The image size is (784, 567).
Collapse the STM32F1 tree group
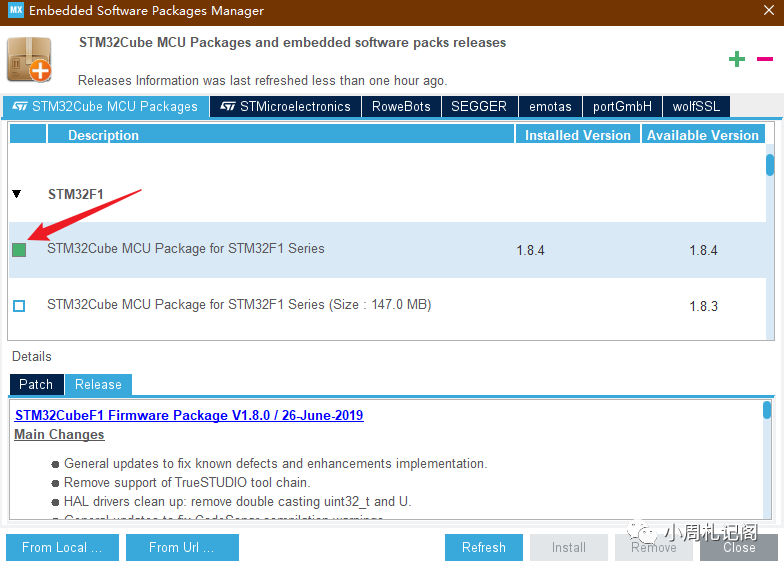click(17, 194)
